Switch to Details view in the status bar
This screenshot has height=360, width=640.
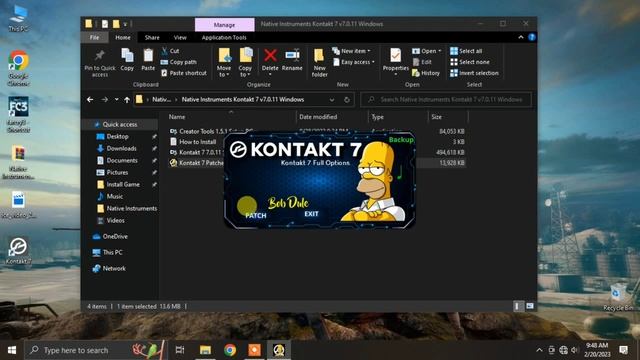pyautogui.click(x=518, y=306)
